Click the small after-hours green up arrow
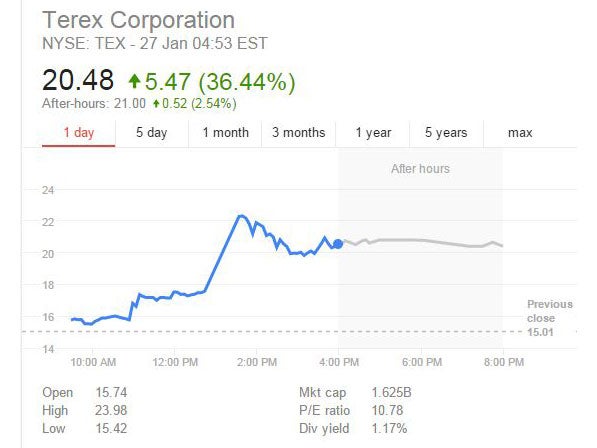The height and width of the screenshot is (448, 597). pyautogui.click(x=156, y=104)
